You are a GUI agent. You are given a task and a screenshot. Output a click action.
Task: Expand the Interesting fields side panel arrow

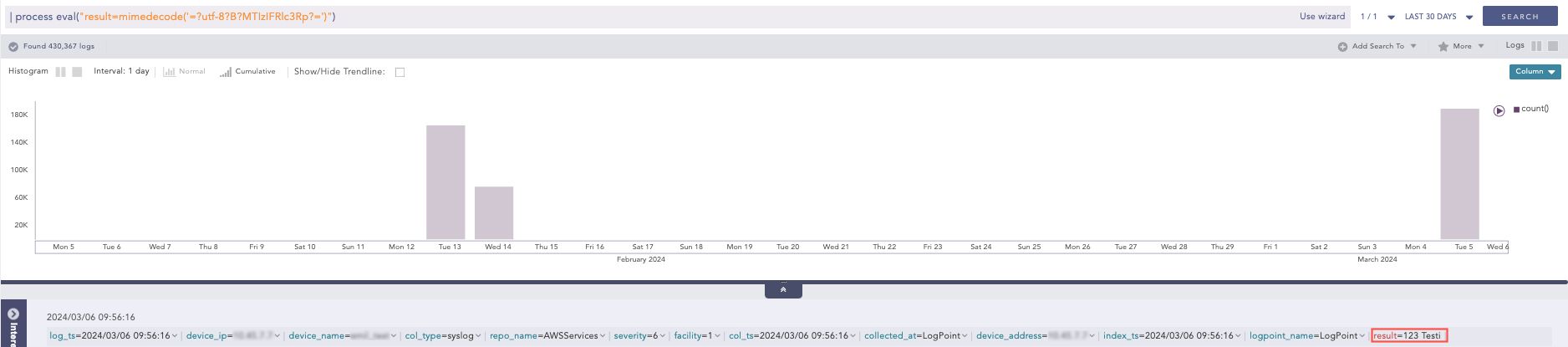point(13,314)
